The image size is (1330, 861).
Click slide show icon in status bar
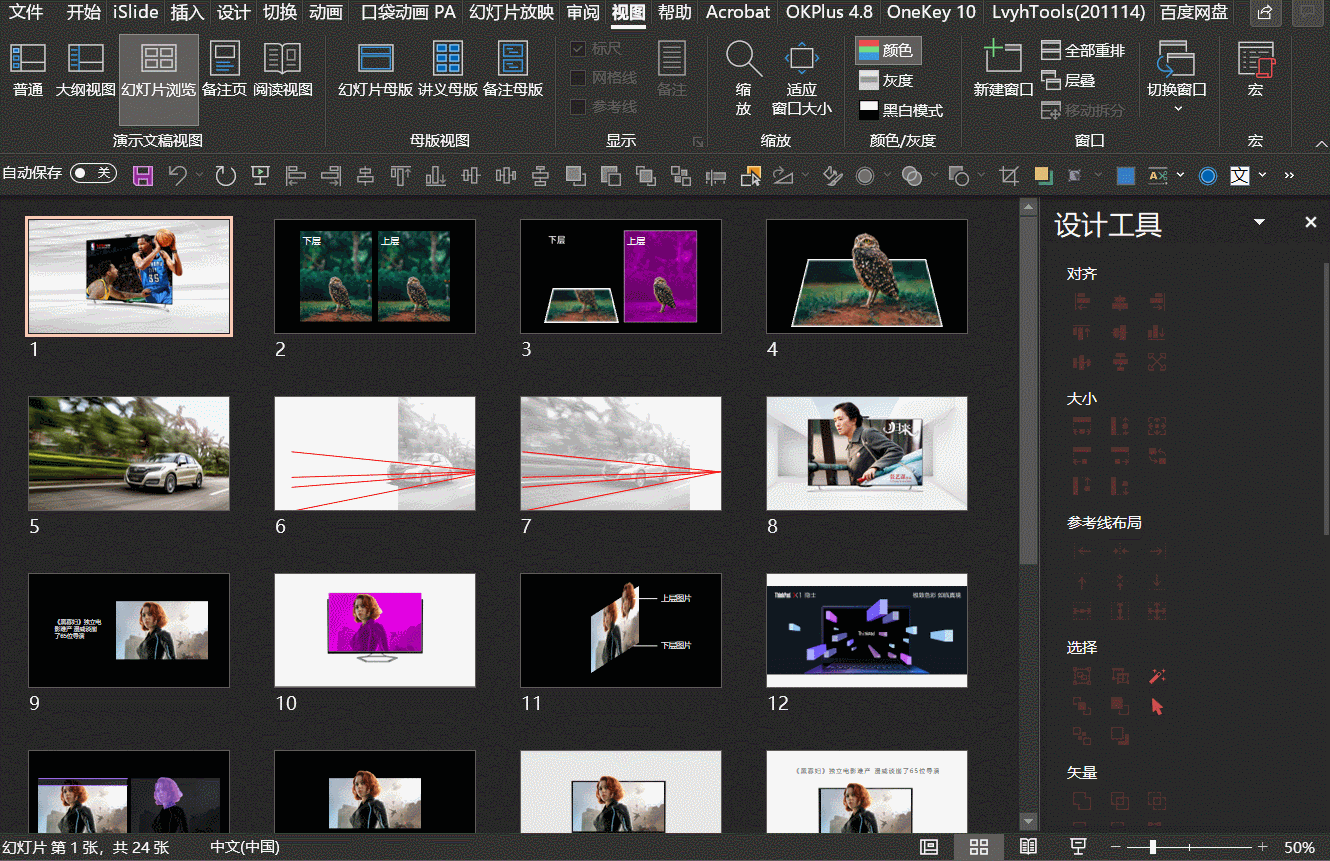tap(1078, 847)
